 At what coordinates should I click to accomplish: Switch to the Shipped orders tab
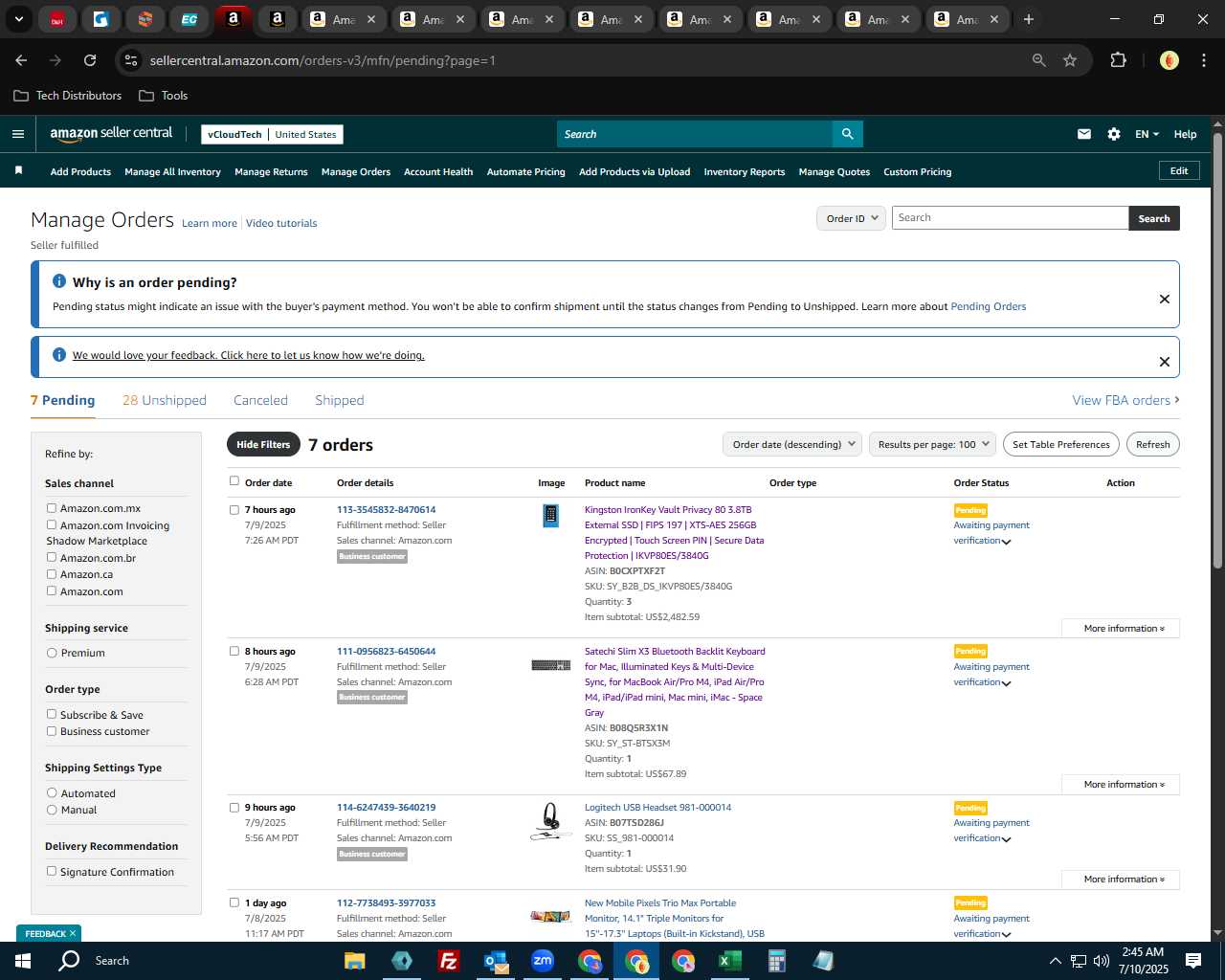340,400
